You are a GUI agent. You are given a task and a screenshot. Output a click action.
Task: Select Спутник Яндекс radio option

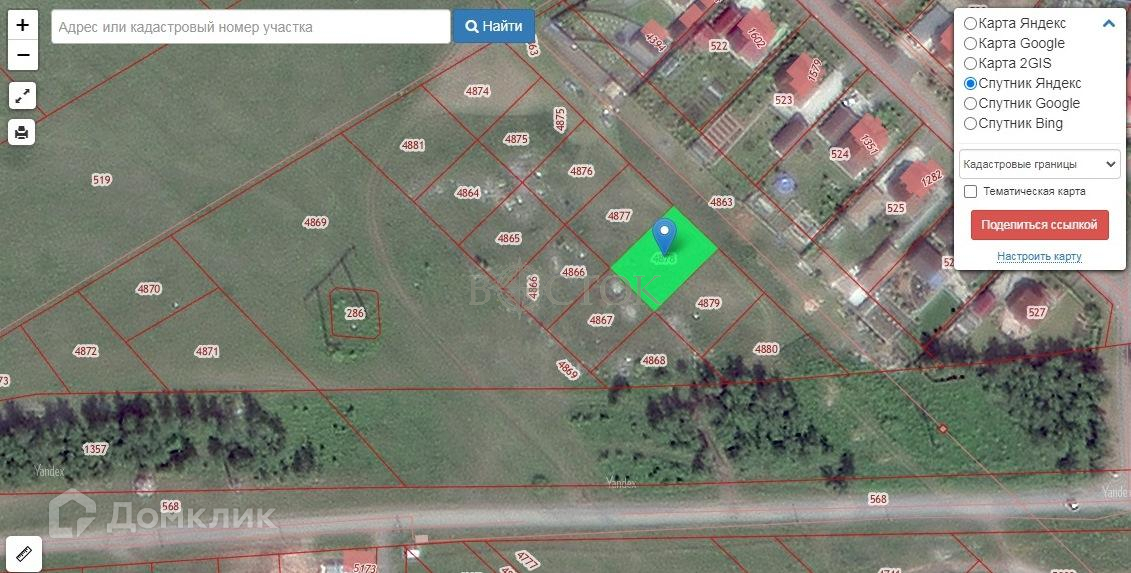pos(971,84)
